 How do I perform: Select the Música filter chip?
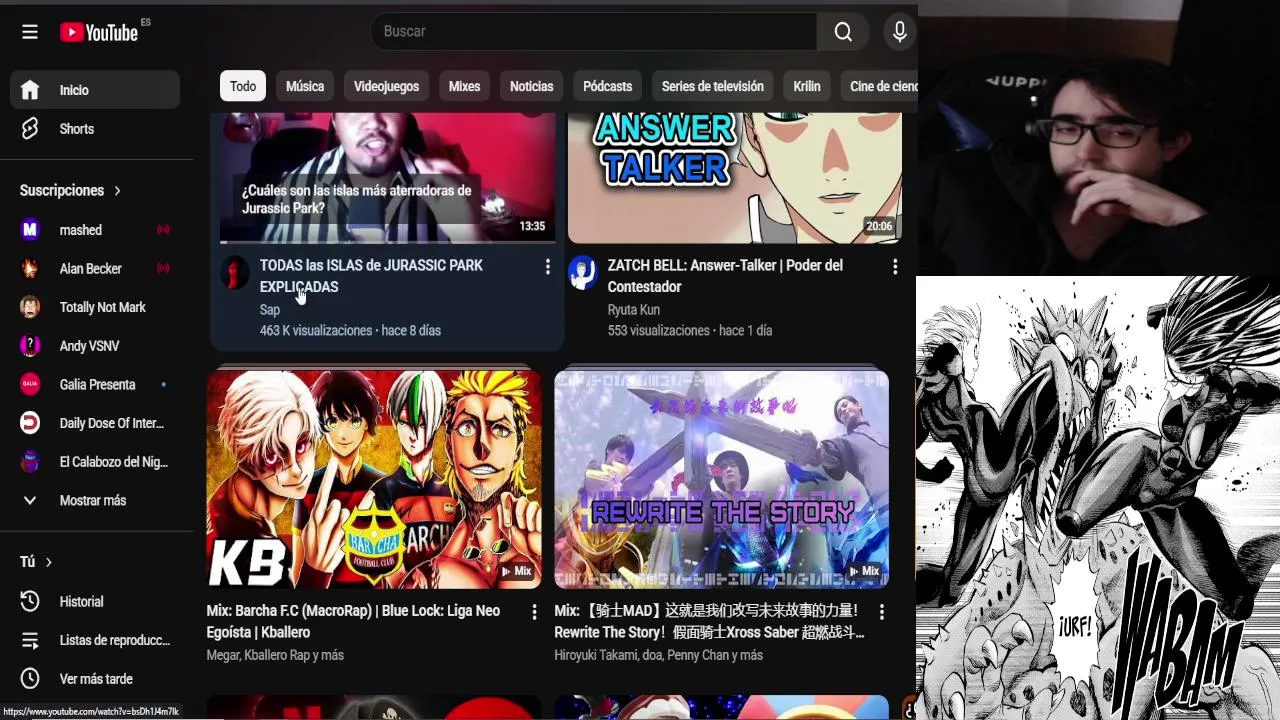(x=305, y=87)
